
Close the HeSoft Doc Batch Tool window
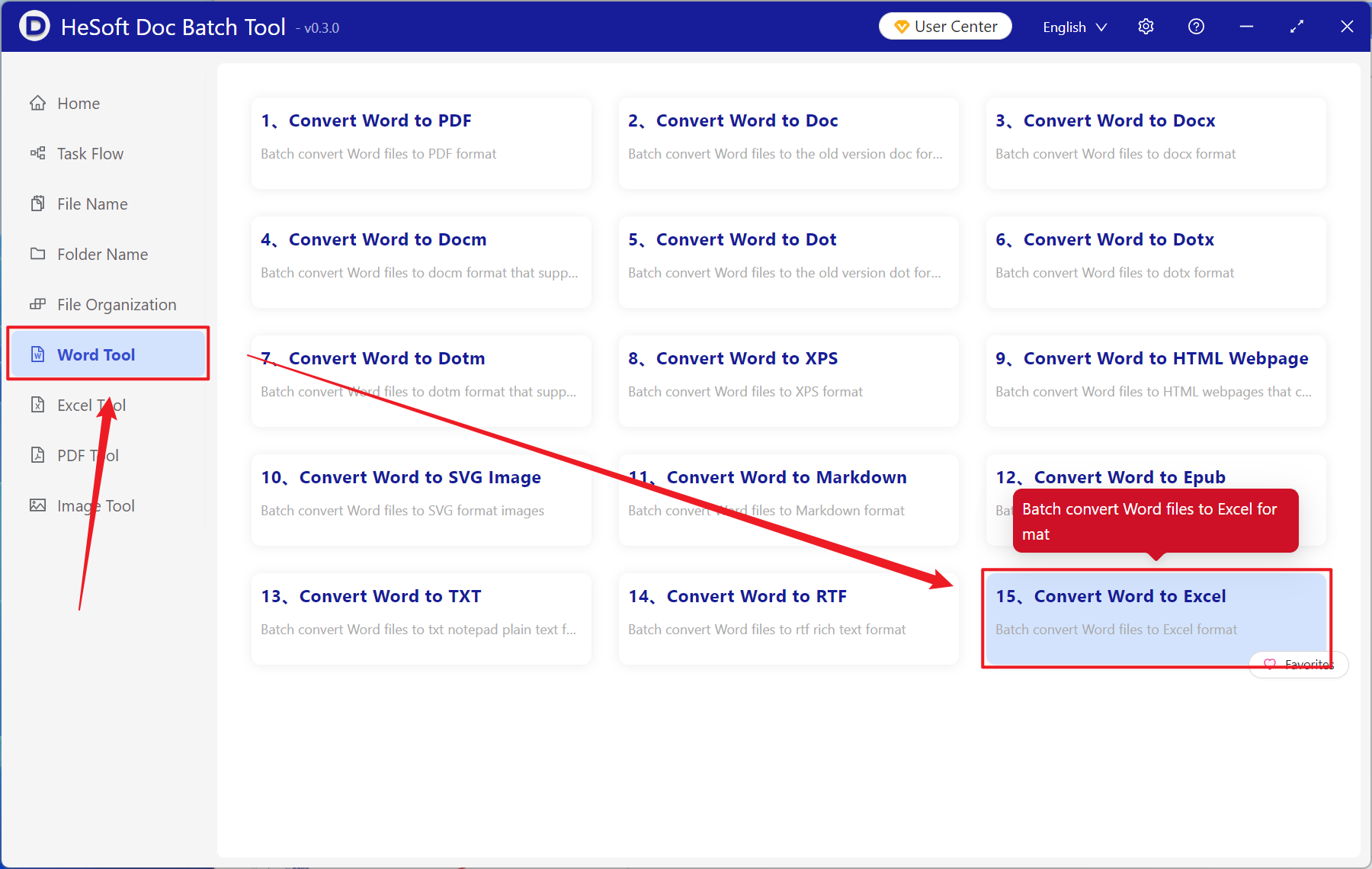coord(1347,27)
